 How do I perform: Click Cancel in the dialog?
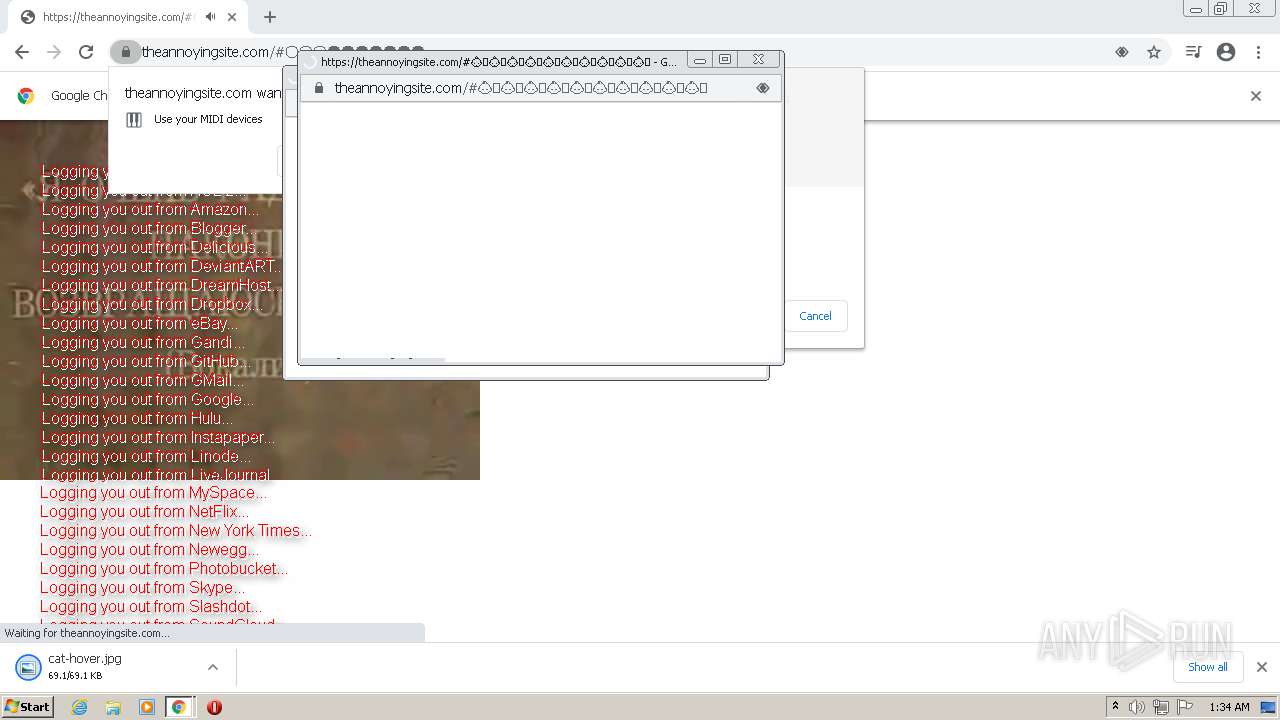click(x=815, y=316)
